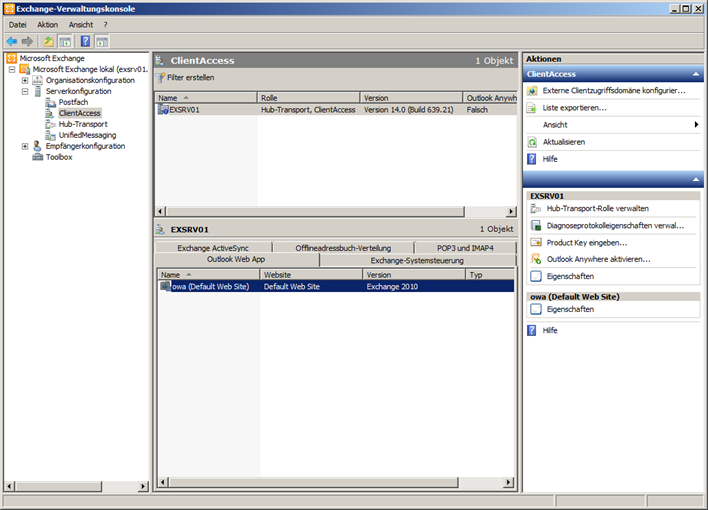Click the 'Exchange 2010' version cell

[x=392, y=287]
